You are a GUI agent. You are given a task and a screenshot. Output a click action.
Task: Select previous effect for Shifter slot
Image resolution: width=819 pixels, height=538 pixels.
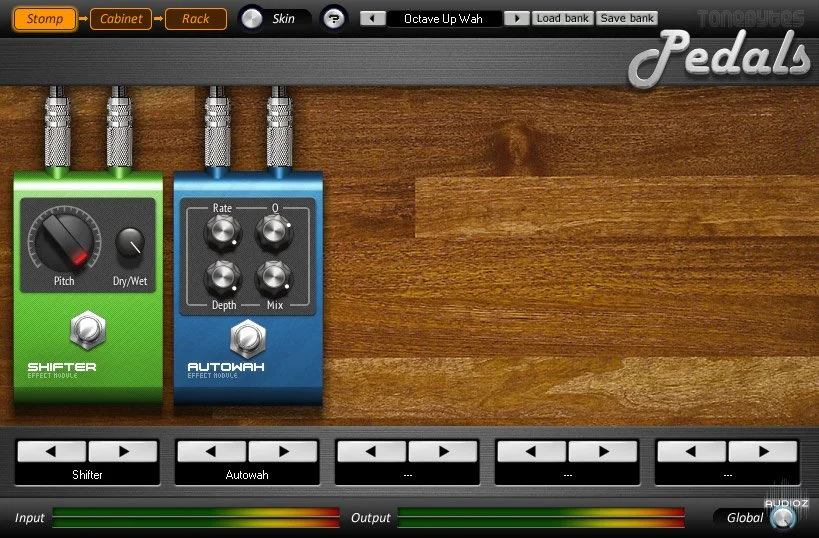(x=52, y=451)
